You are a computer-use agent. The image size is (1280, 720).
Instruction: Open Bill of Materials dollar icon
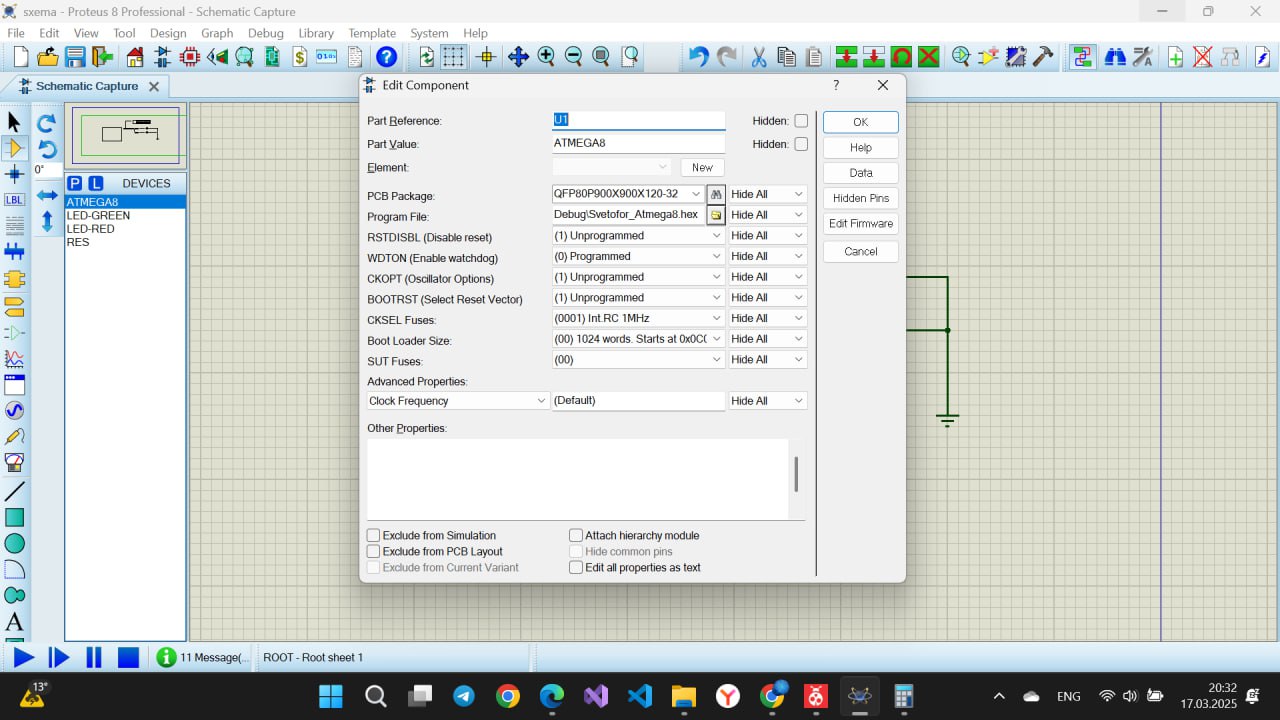pyautogui.click(x=300, y=57)
